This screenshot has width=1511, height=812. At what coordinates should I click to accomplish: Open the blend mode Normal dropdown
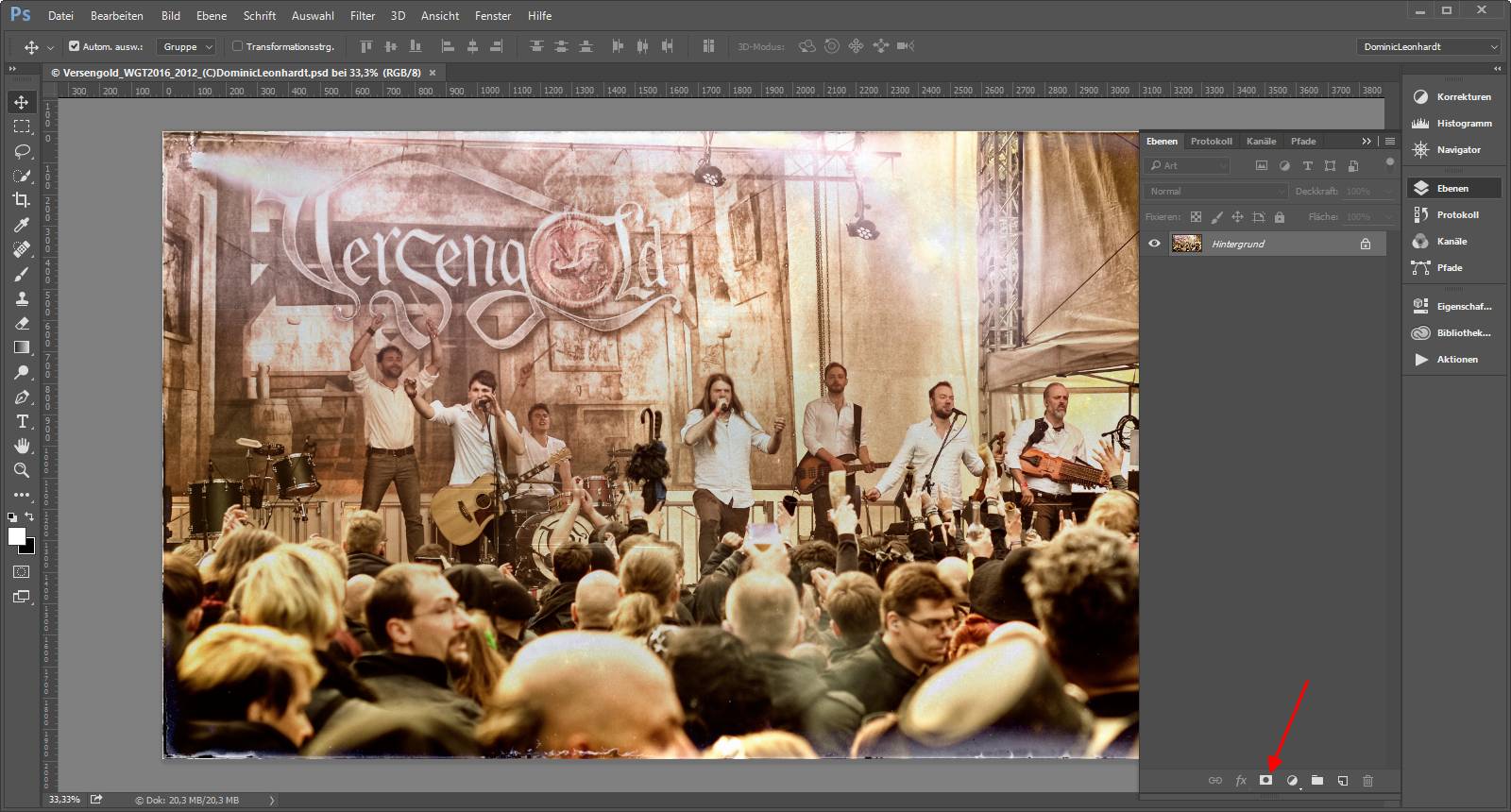click(x=1216, y=191)
